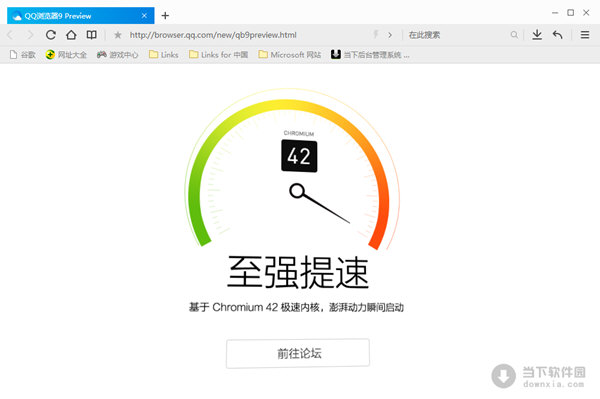Go back with the back arrow
This screenshot has height=399, width=600.
10,35
